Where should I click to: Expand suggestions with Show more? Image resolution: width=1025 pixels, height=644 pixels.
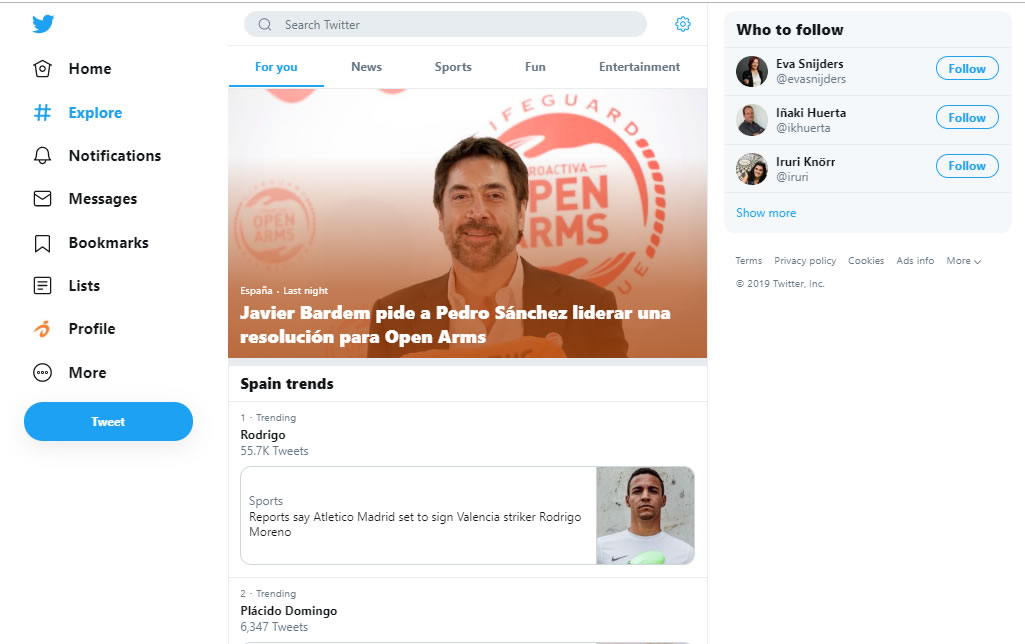pos(765,212)
